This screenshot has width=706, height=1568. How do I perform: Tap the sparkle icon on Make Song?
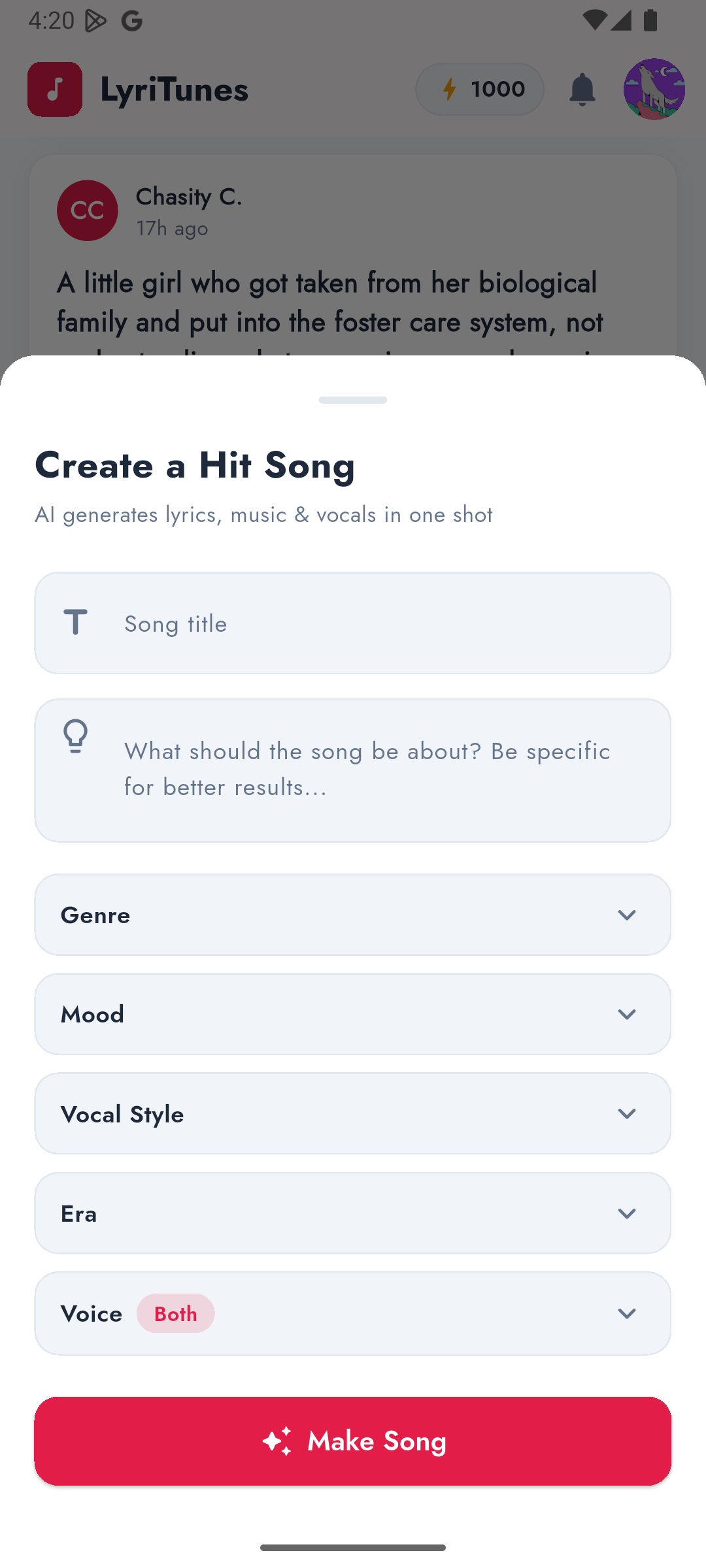coord(277,1441)
